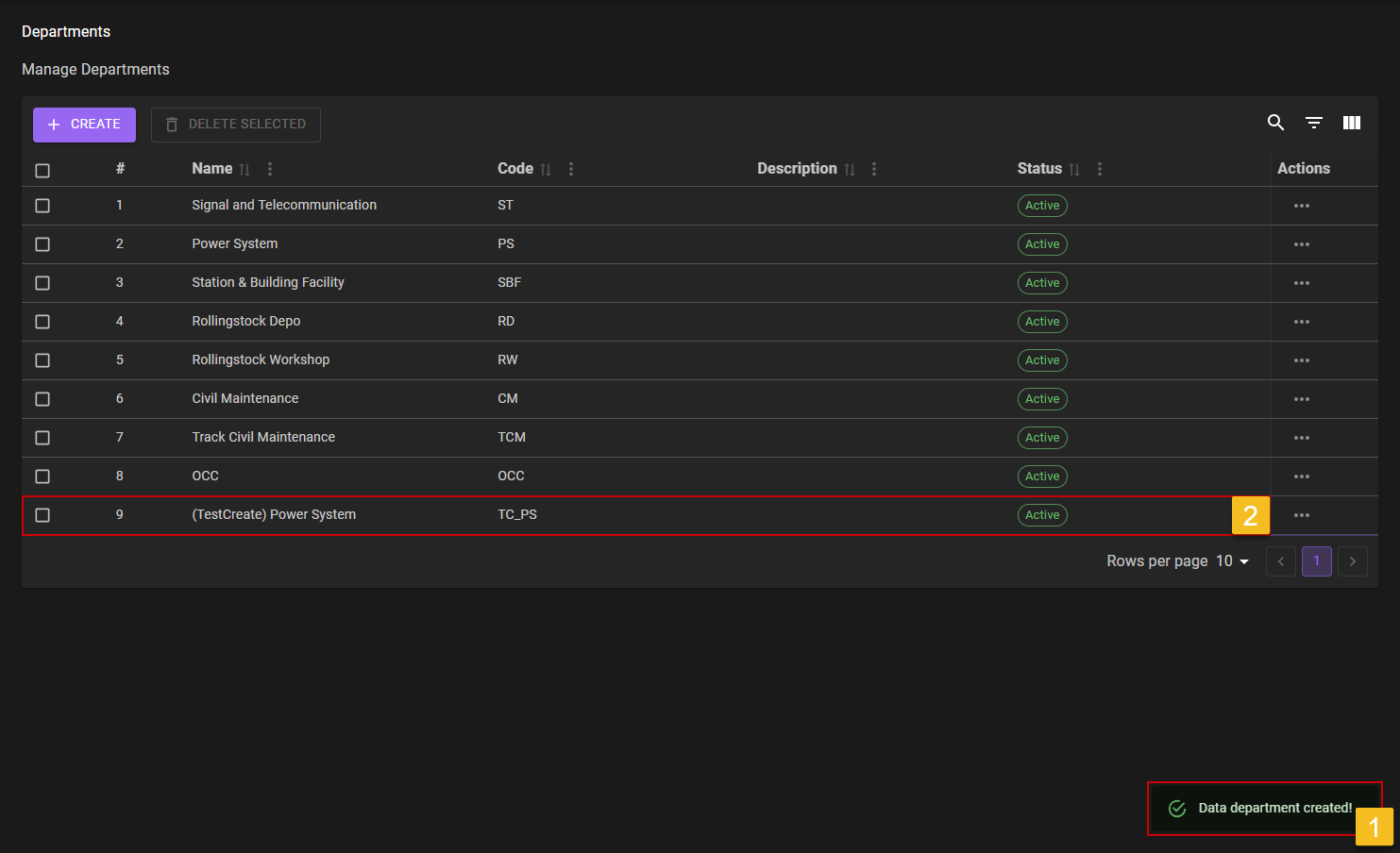The height and width of the screenshot is (853, 1400).
Task: Expand the Rows per page dropdown
Action: coord(1232,561)
